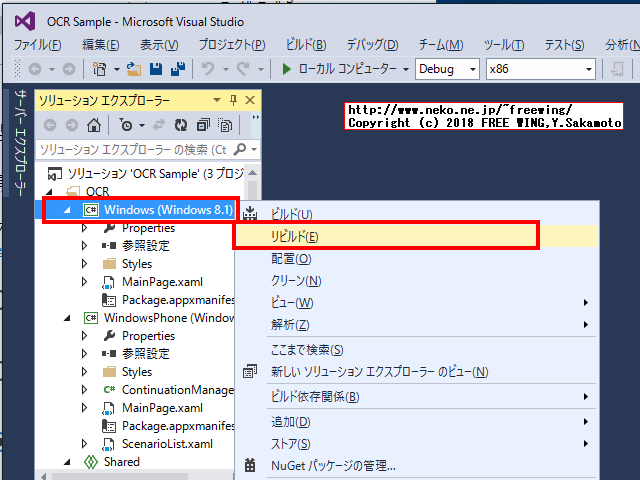
Task: Open the ファイル(F) menu
Action: click(x=38, y=44)
